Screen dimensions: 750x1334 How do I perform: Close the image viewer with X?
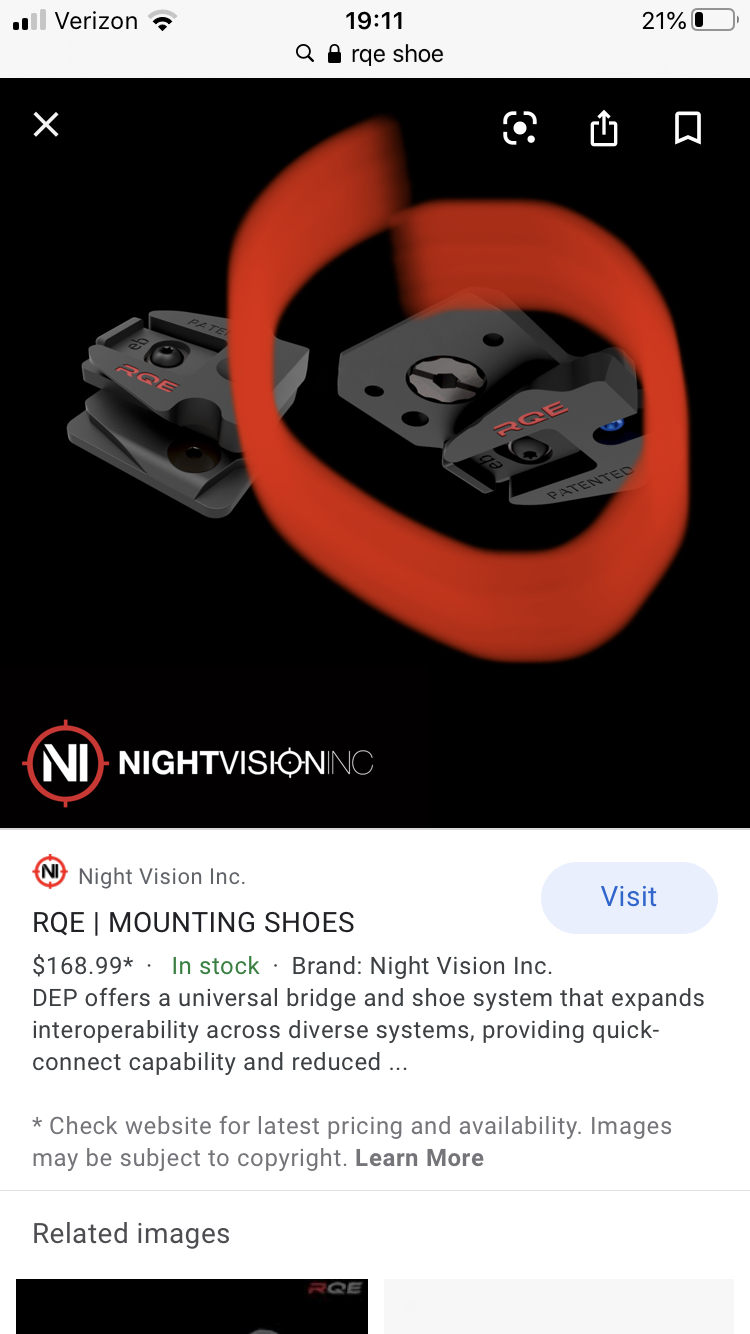(46, 125)
